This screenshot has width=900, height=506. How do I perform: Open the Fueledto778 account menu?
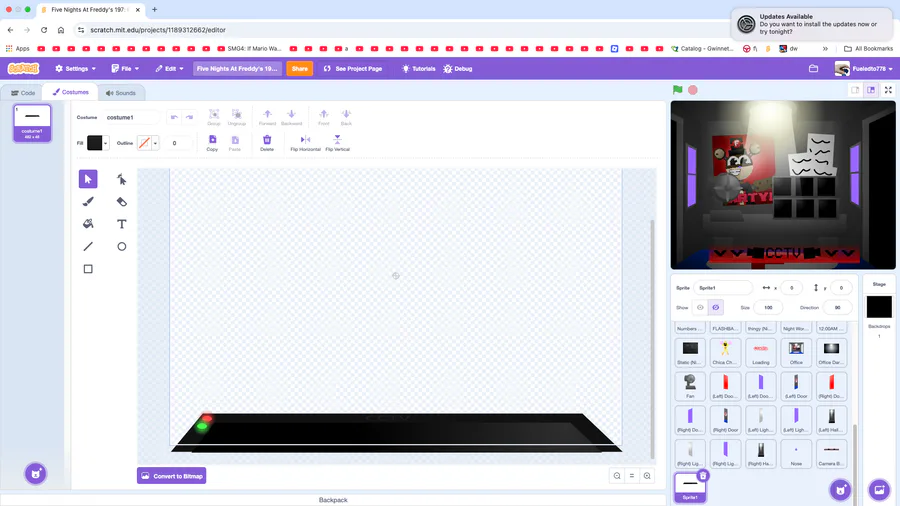864,68
